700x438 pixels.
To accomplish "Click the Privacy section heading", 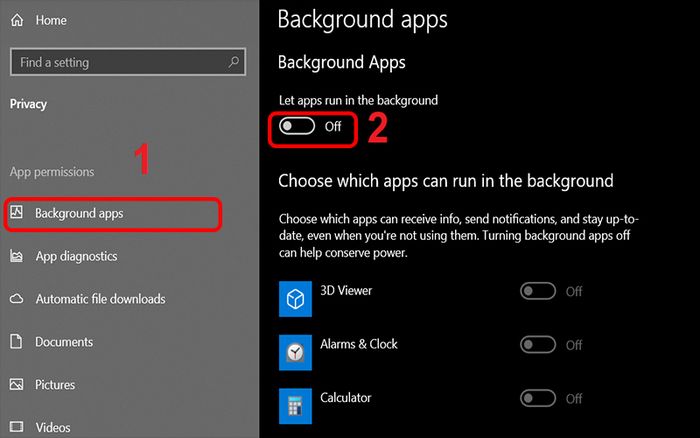I will (x=28, y=104).
